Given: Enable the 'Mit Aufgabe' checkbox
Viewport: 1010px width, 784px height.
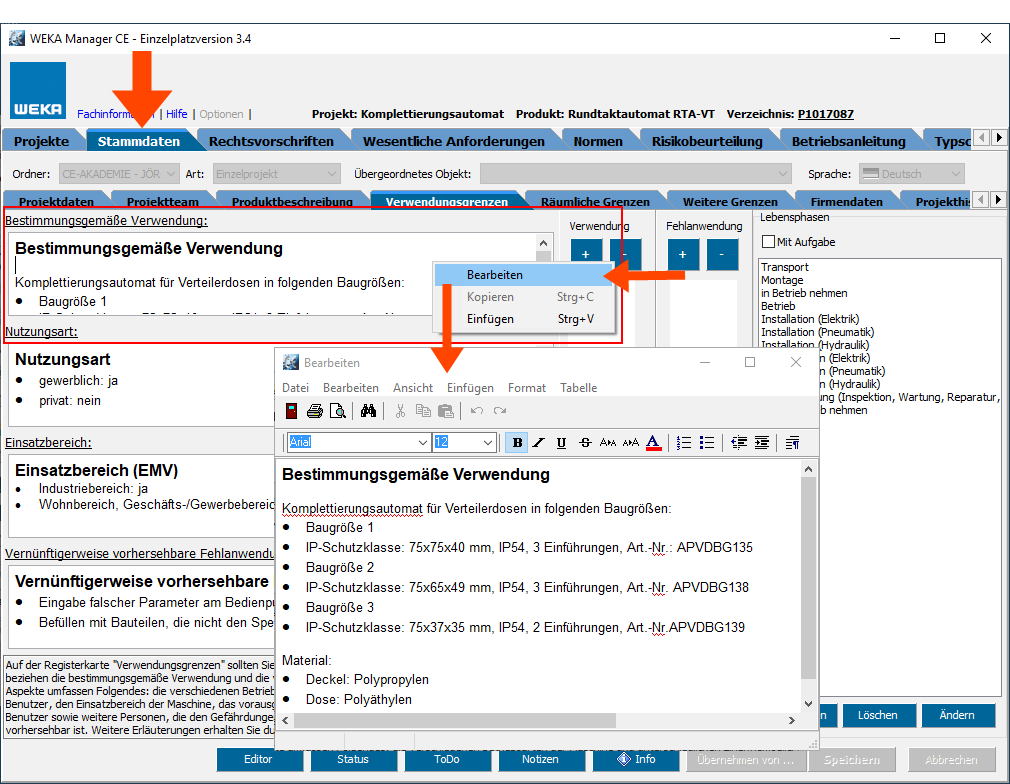Looking at the screenshot, I should pyautogui.click(x=768, y=242).
